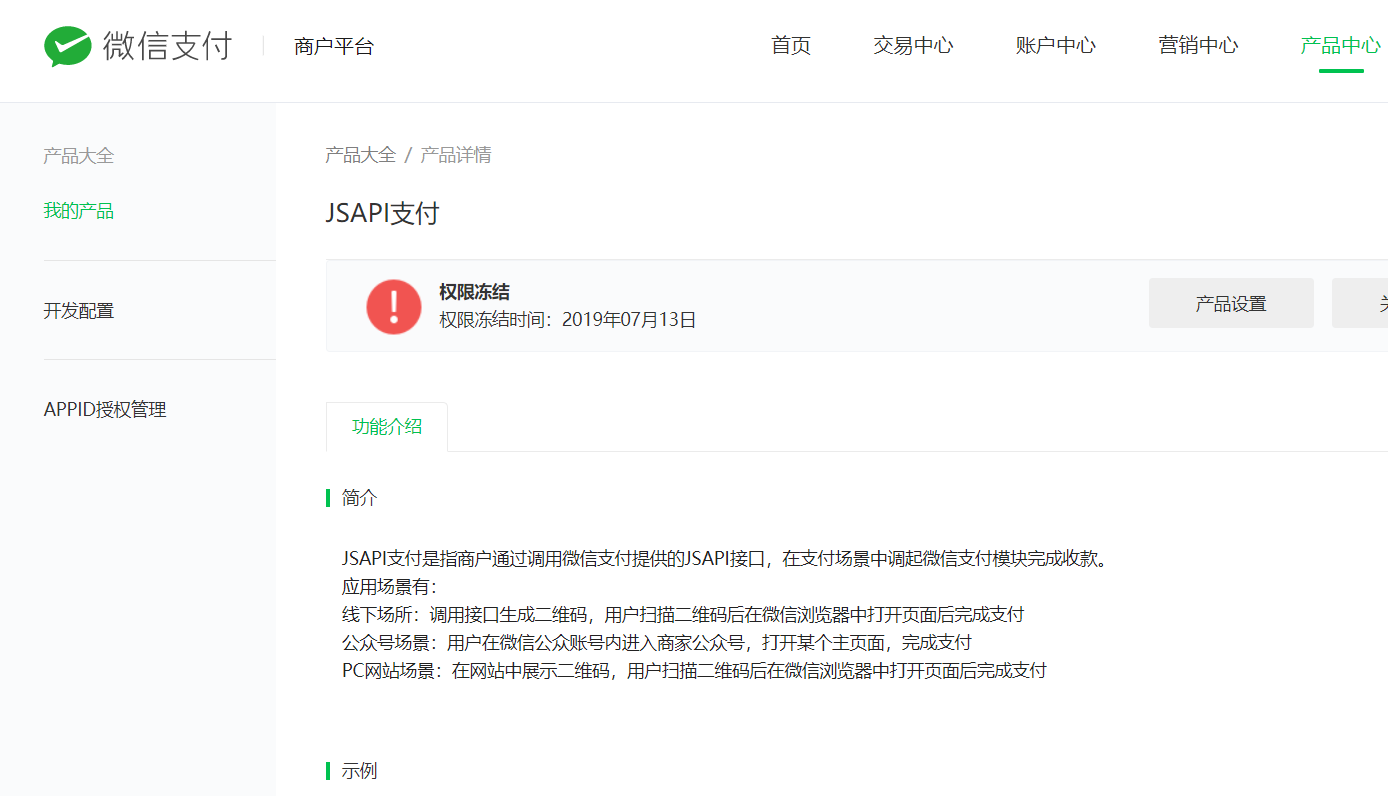The width and height of the screenshot is (1388, 796).
Task: Open 产品大全 in the left sidebar
Action: 79,156
